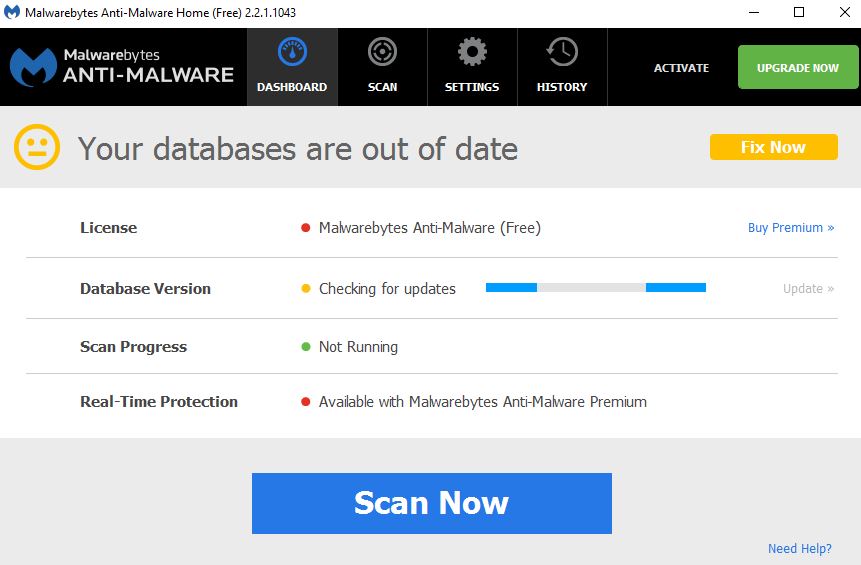
Task: Click the ACTIVATE button
Action: click(x=681, y=68)
